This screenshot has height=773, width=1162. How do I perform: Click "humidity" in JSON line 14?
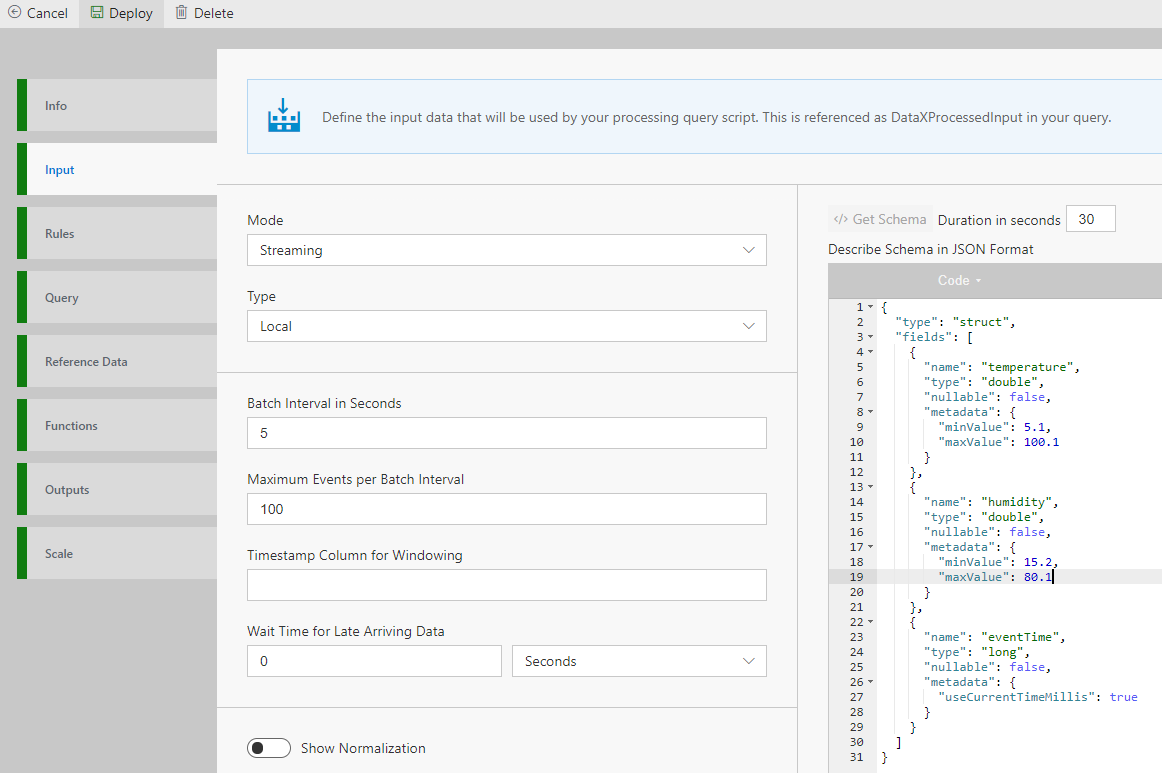1017,502
